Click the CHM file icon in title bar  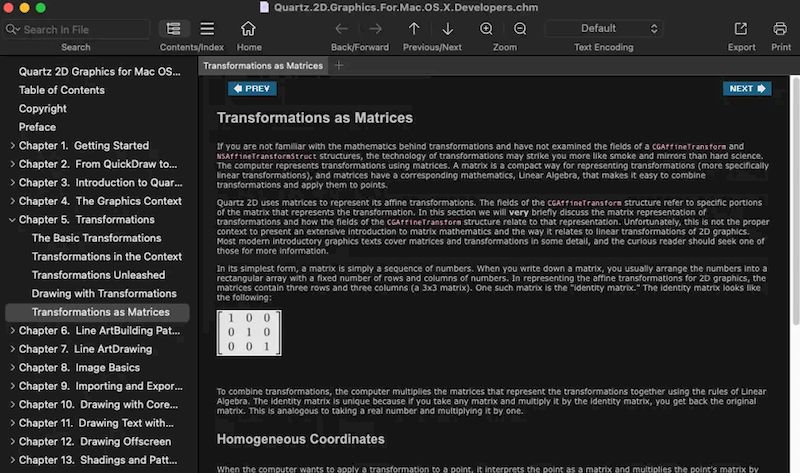click(x=264, y=7)
